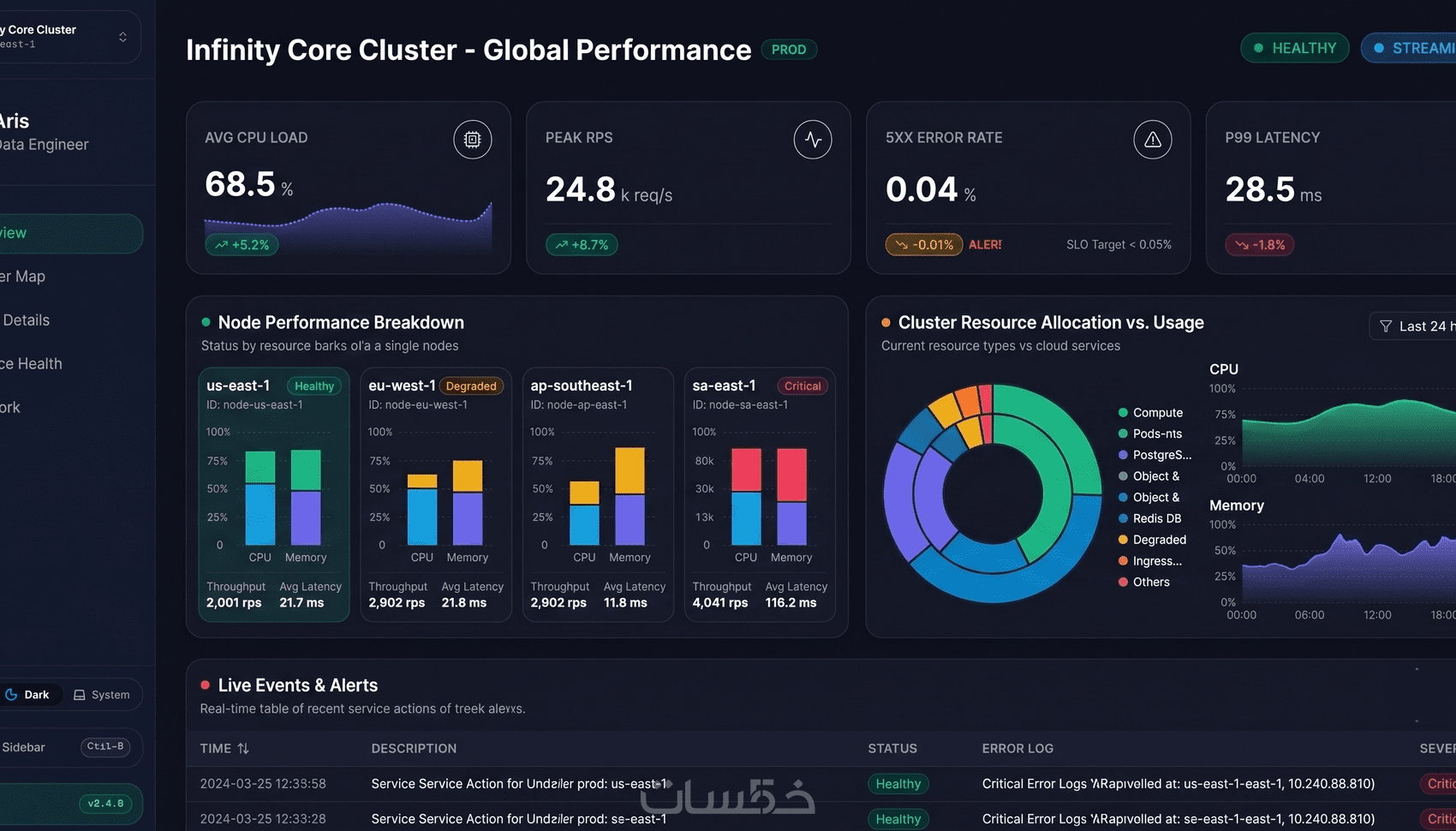Viewport: 1456px width, 831px height.
Task: Click the monitor icon for System theme
Action: point(80,695)
